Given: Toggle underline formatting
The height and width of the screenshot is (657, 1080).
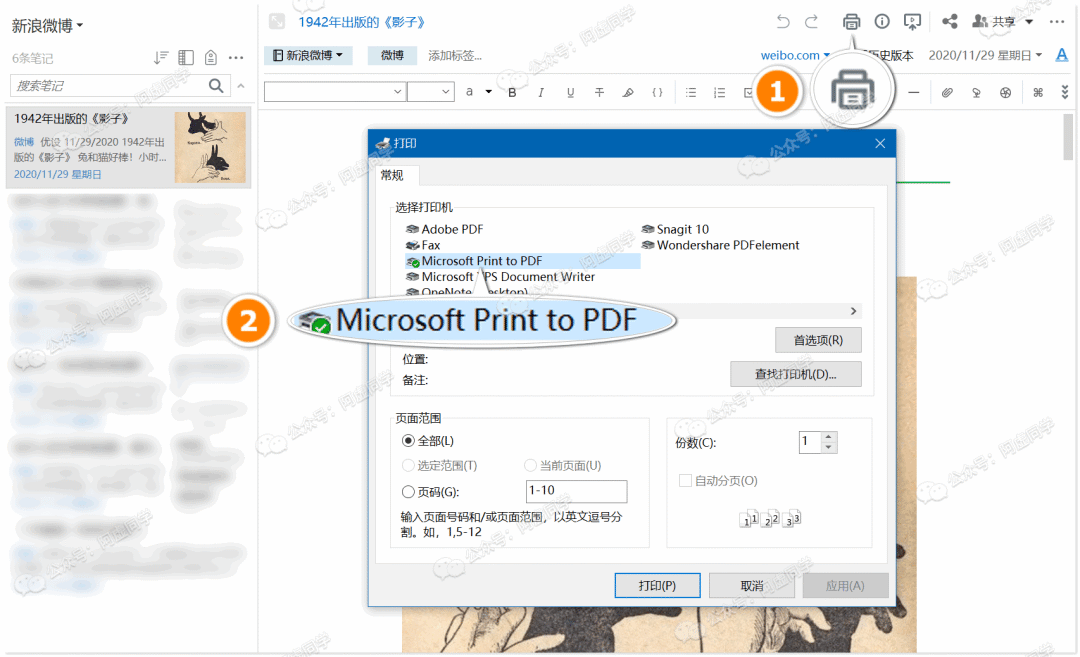Looking at the screenshot, I should click(570, 92).
